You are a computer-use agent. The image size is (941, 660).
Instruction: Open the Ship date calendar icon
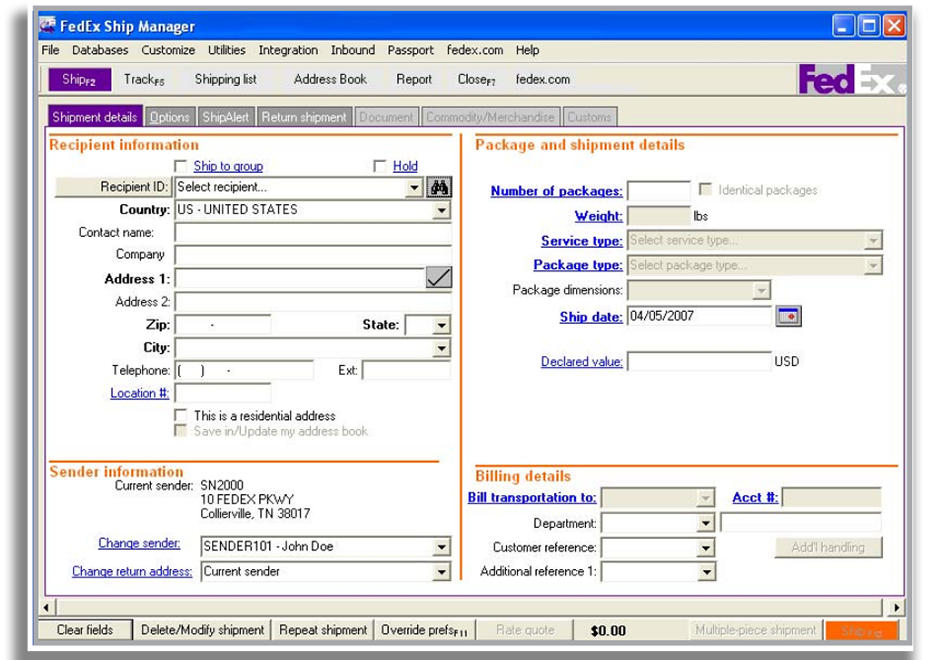click(x=788, y=316)
